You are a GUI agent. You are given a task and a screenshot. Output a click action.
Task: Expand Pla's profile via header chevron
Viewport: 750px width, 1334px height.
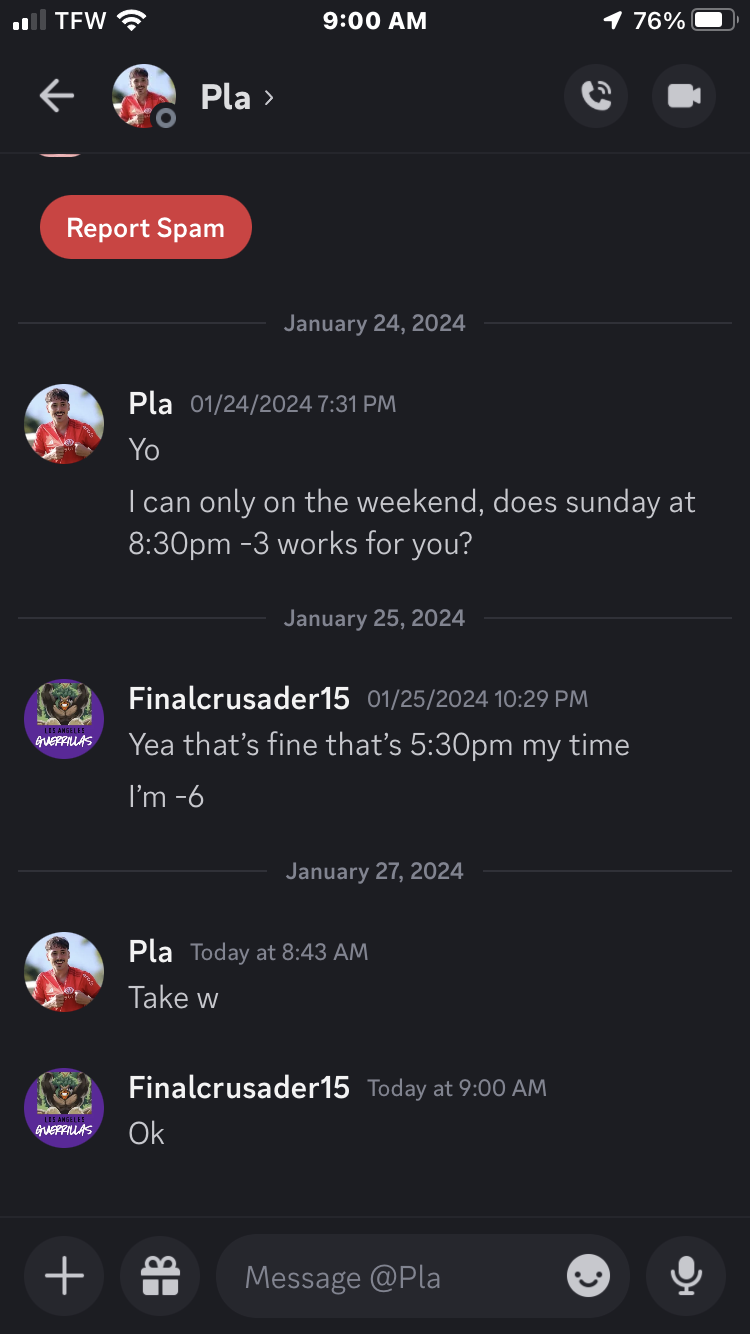click(268, 97)
